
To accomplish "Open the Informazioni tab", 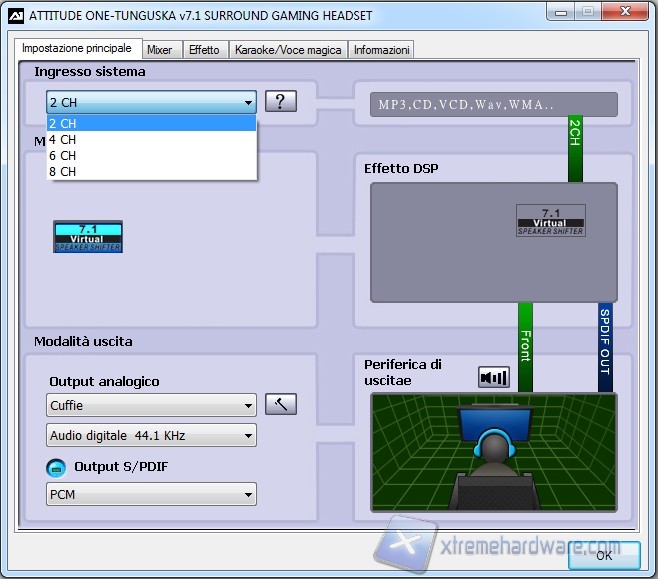I will (381, 50).
